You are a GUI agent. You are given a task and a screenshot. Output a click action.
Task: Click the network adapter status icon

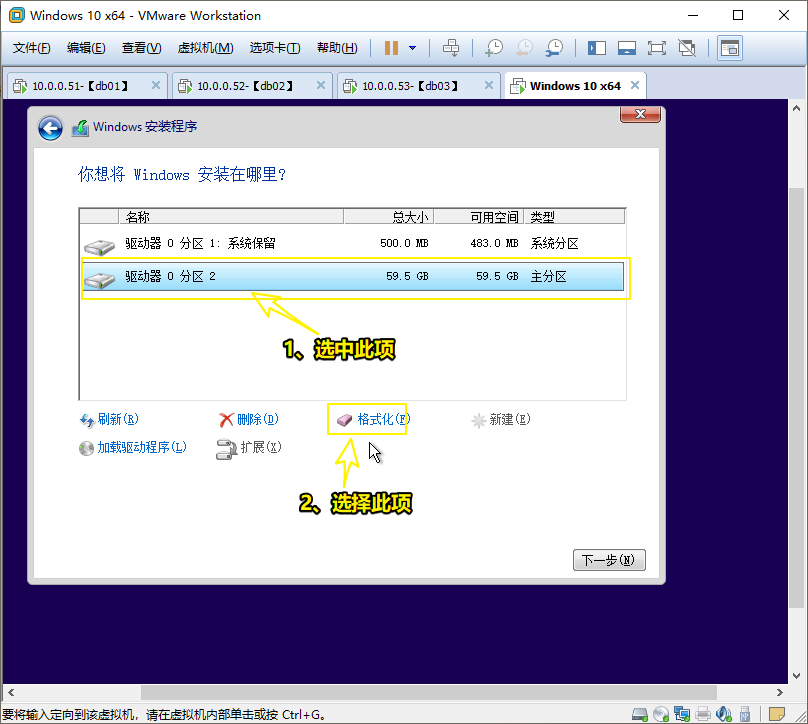click(682, 714)
